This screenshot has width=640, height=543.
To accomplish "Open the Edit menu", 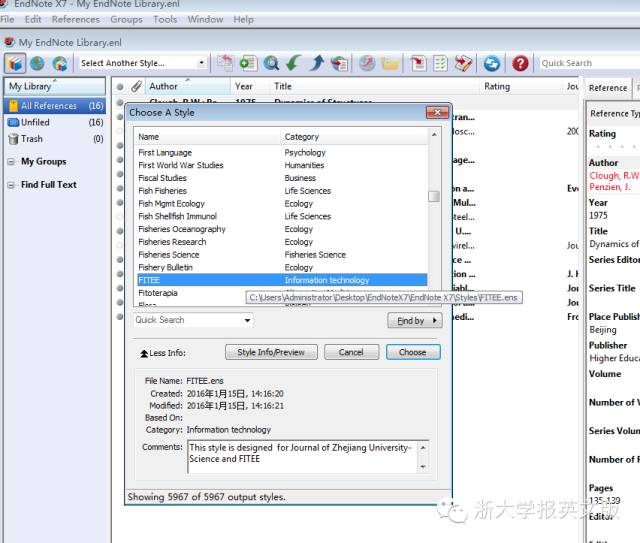I will pos(33,19).
